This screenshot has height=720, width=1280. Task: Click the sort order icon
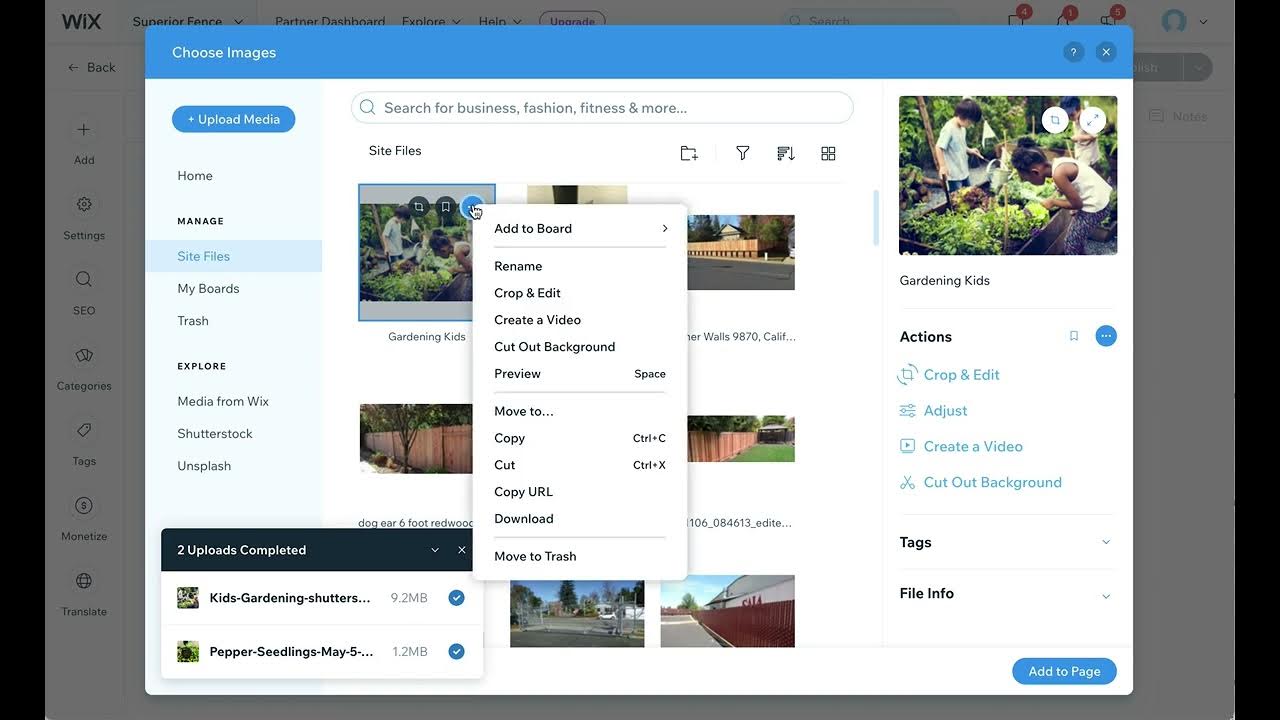click(786, 153)
